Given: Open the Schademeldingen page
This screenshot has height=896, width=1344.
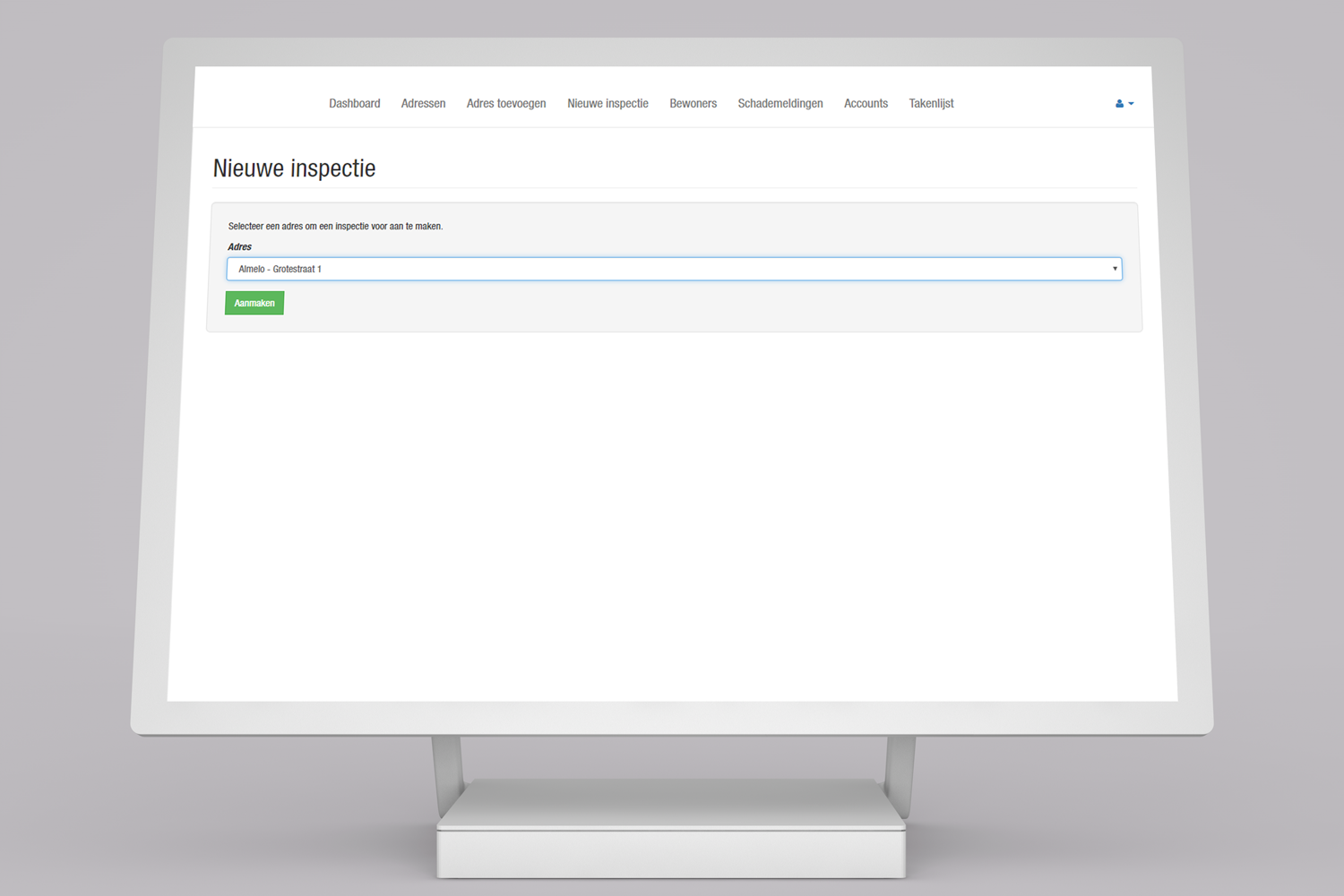Looking at the screenshot, I should [x=780, y=104].
